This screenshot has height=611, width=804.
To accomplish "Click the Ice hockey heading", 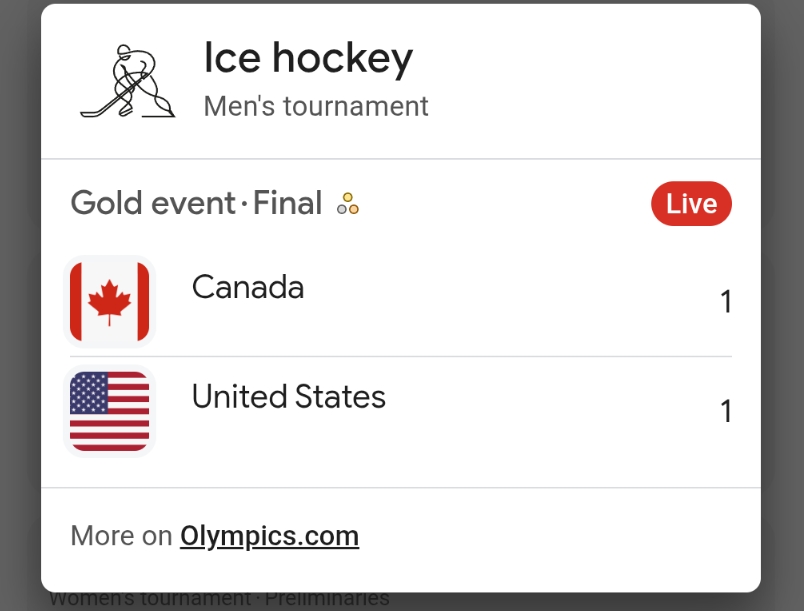I will click(x=308, y=59).
